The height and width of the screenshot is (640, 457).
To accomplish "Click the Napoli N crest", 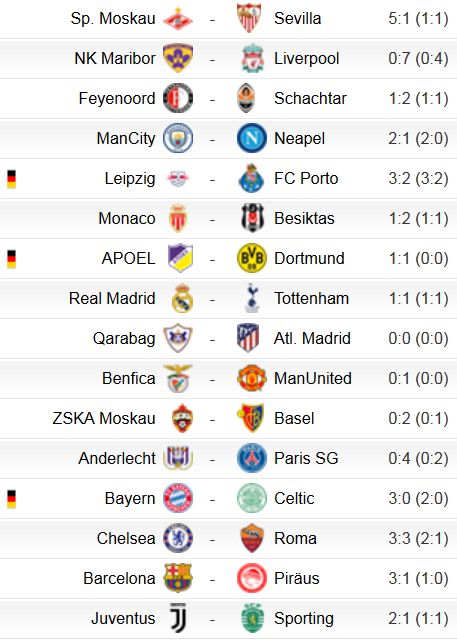I will coord(252,138).
